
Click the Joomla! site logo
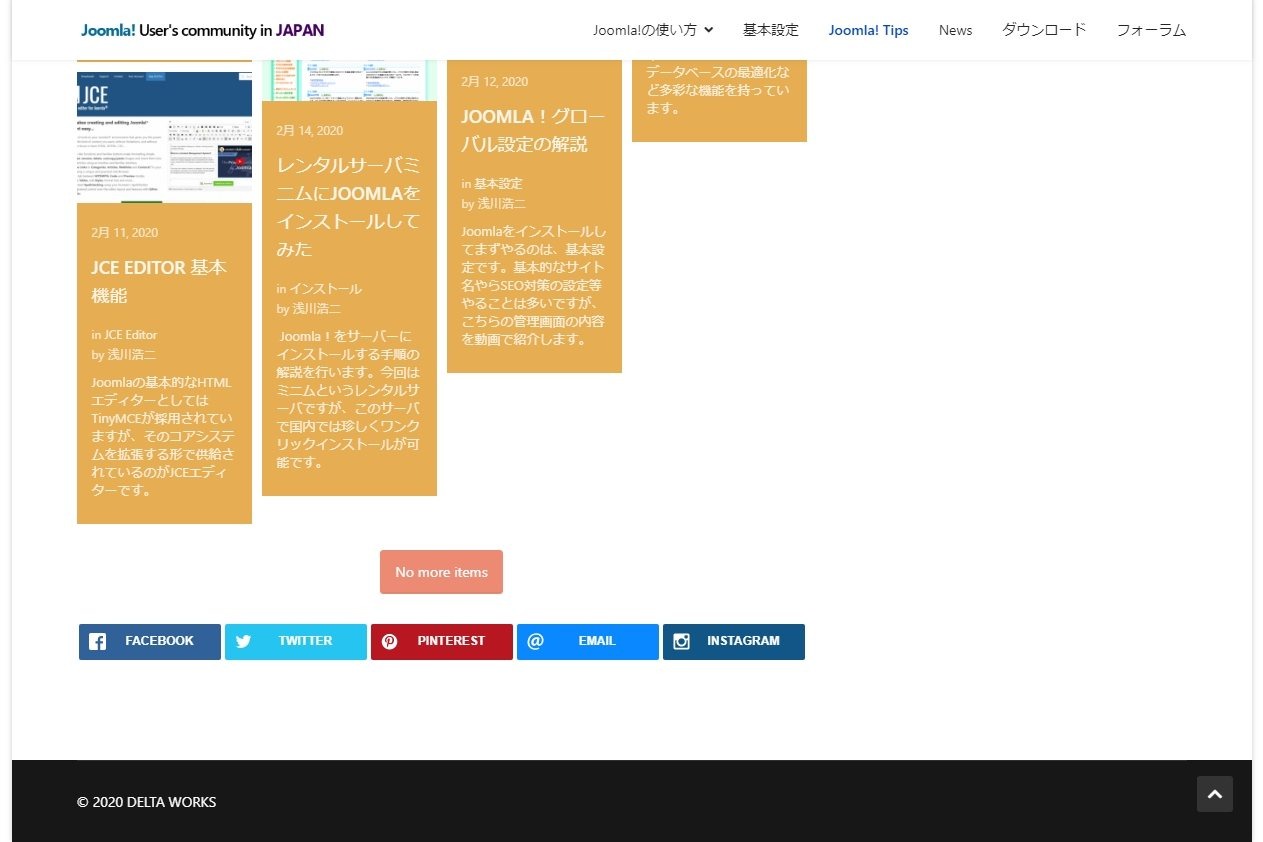coord(200,30)
